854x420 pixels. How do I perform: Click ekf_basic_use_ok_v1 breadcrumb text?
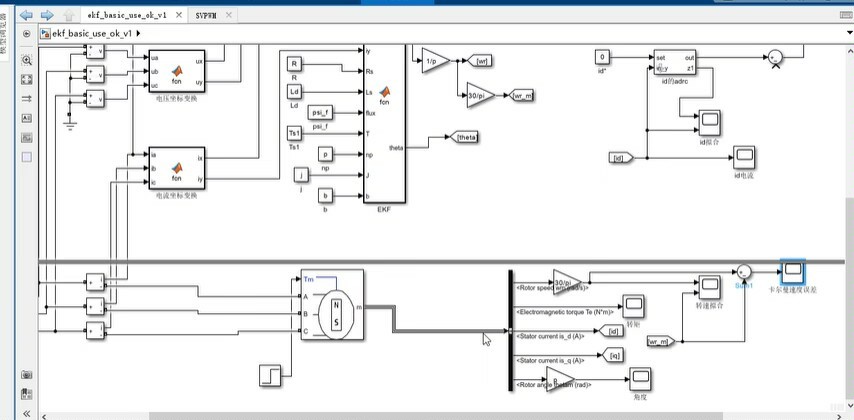pos(92,34)
